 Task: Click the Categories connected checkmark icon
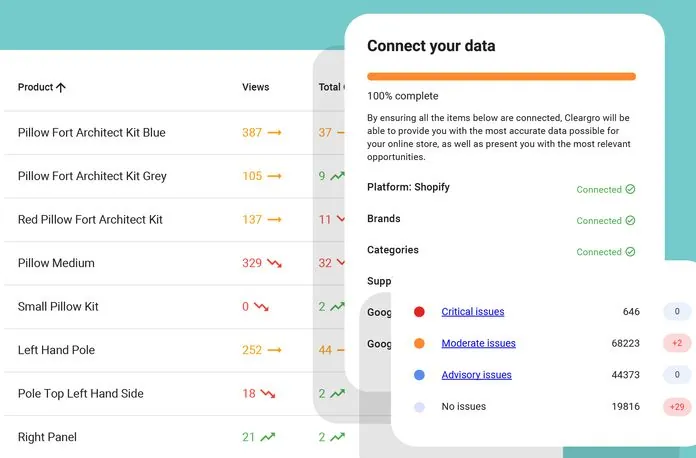(631, 252)
